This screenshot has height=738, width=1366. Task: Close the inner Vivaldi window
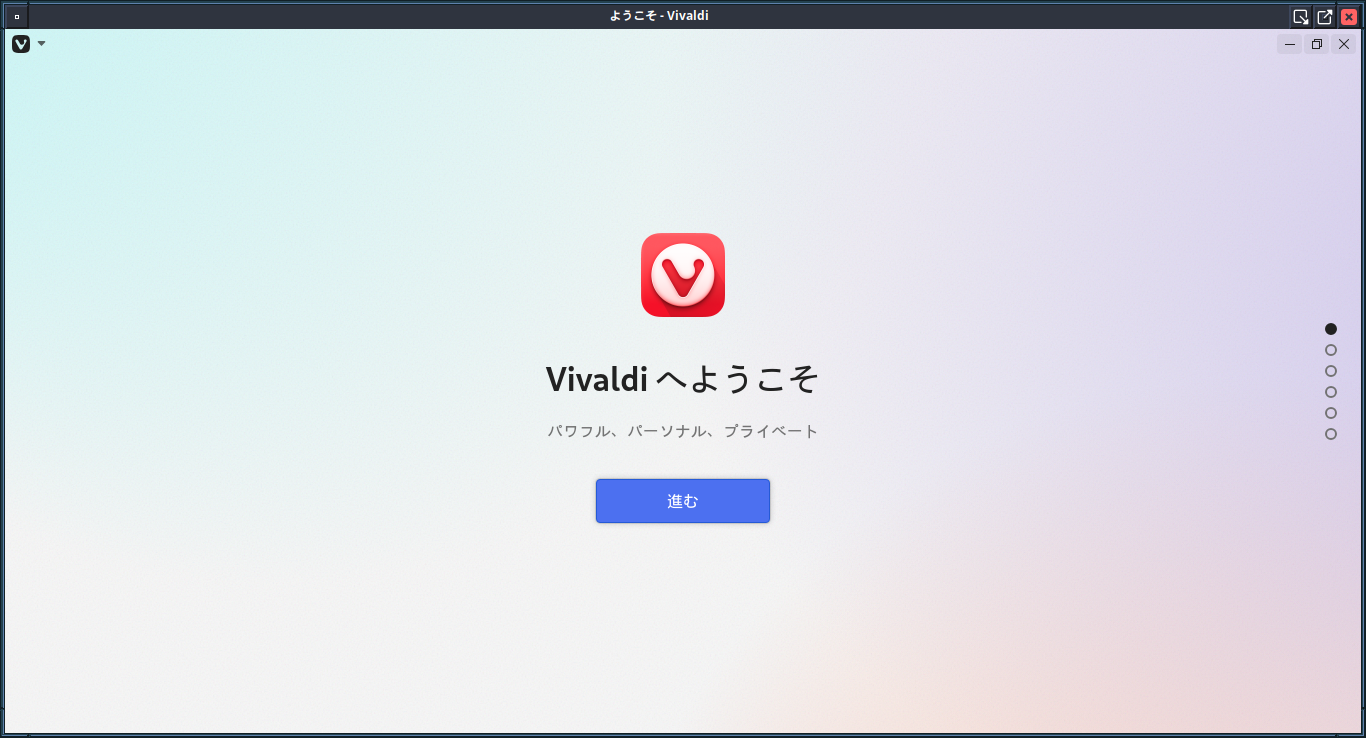[1344, 44]
